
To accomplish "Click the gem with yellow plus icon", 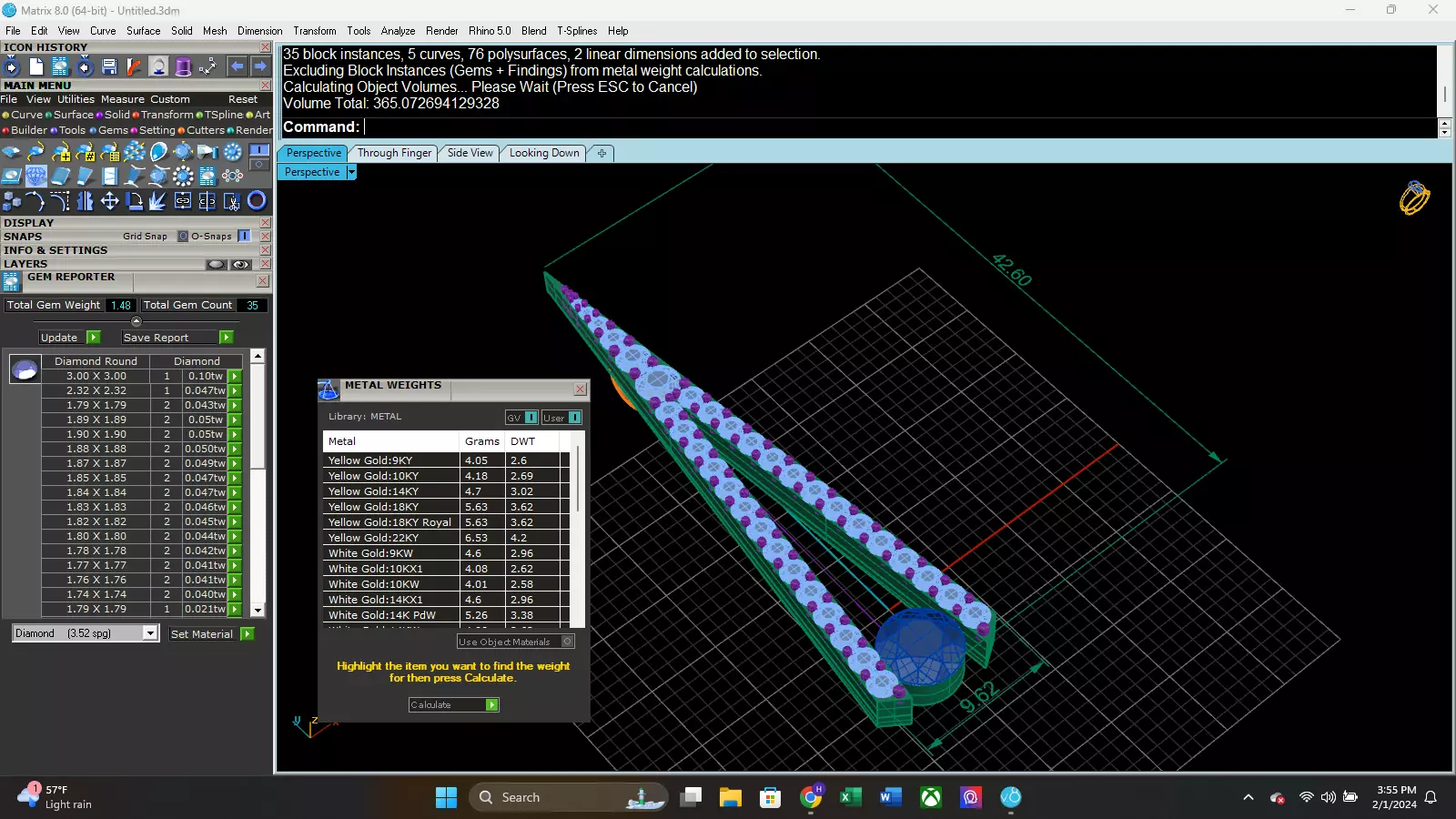I will [x=61, y=151].
